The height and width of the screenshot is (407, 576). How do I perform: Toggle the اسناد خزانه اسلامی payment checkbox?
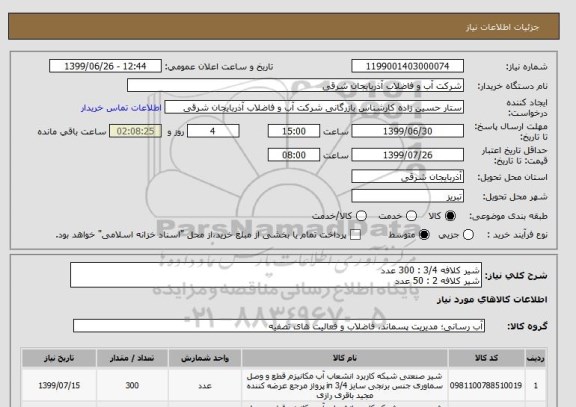pos(355,235)
